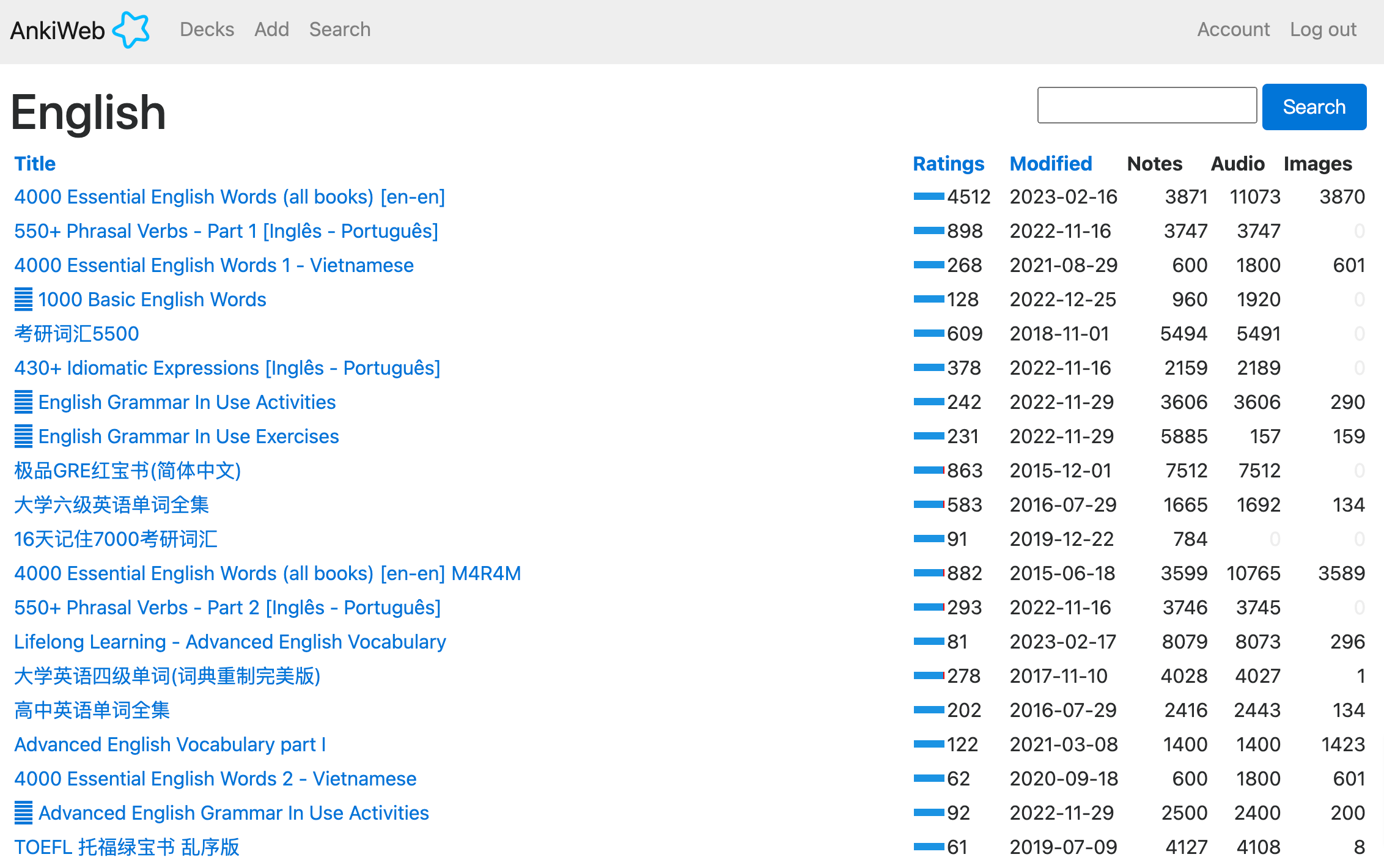Open English Grammar In Use Exercises deck

(188, 436)
